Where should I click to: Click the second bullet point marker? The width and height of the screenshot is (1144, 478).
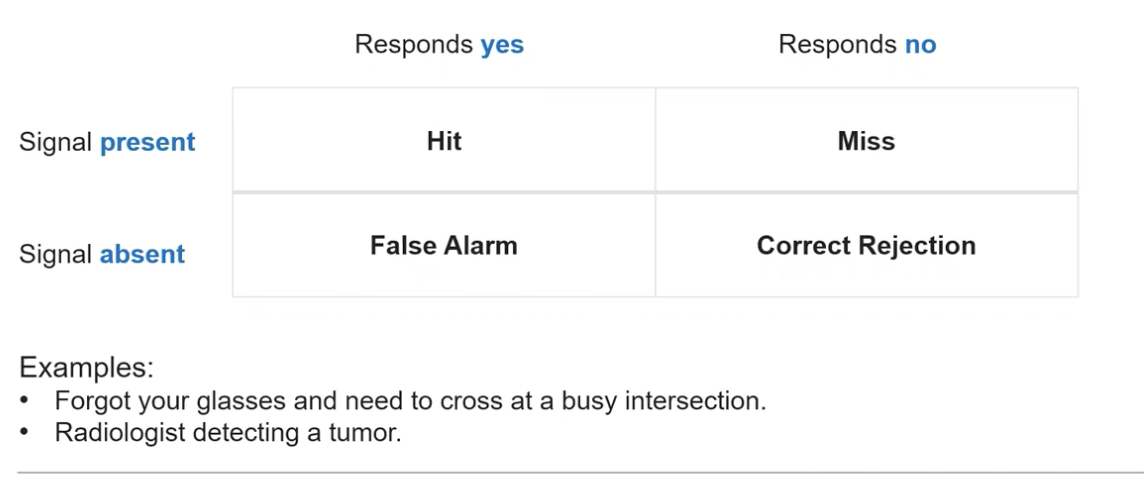point(24,432)
